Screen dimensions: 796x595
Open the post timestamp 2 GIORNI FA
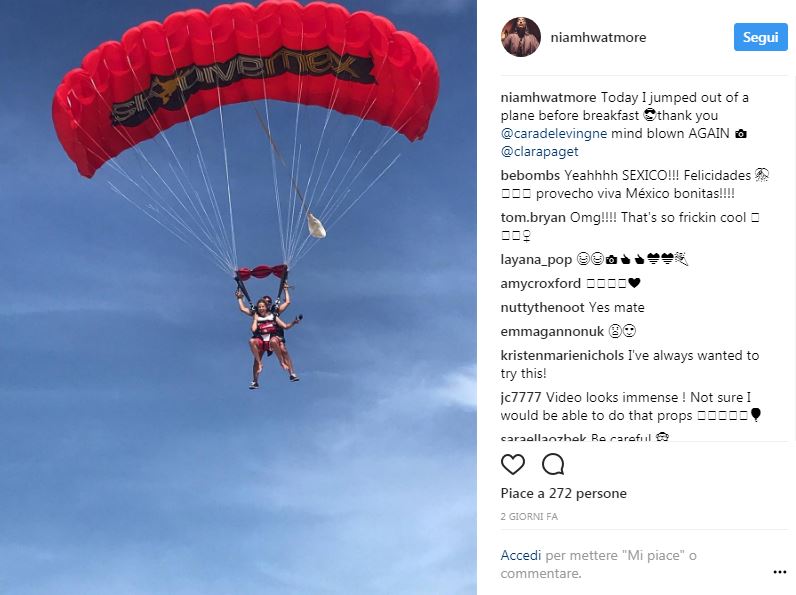click(x=529, y=517)
